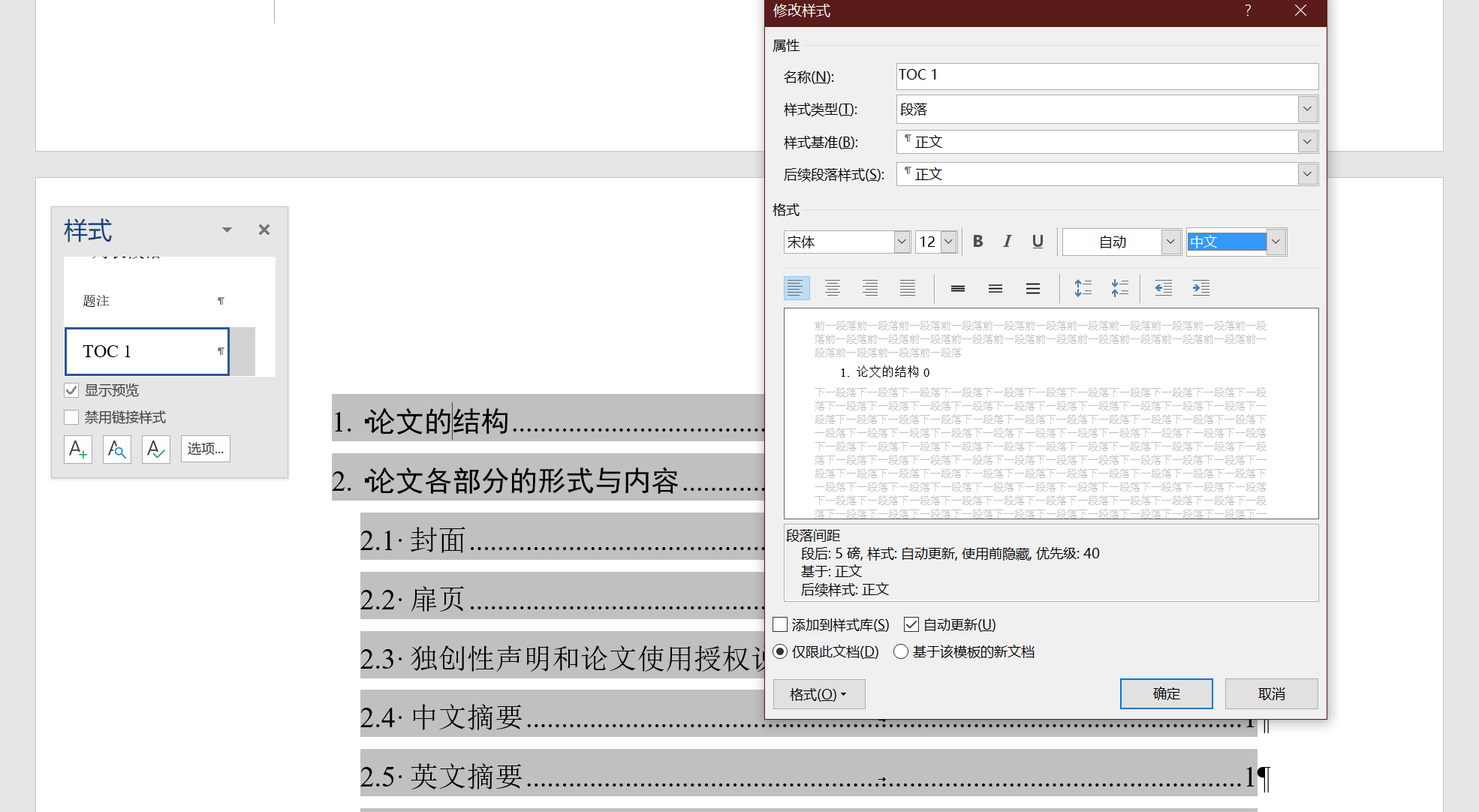Viewport: 1479px width, 812px height.
Task: Click 确定 button to confirm changes
Action: (1166, 693)
